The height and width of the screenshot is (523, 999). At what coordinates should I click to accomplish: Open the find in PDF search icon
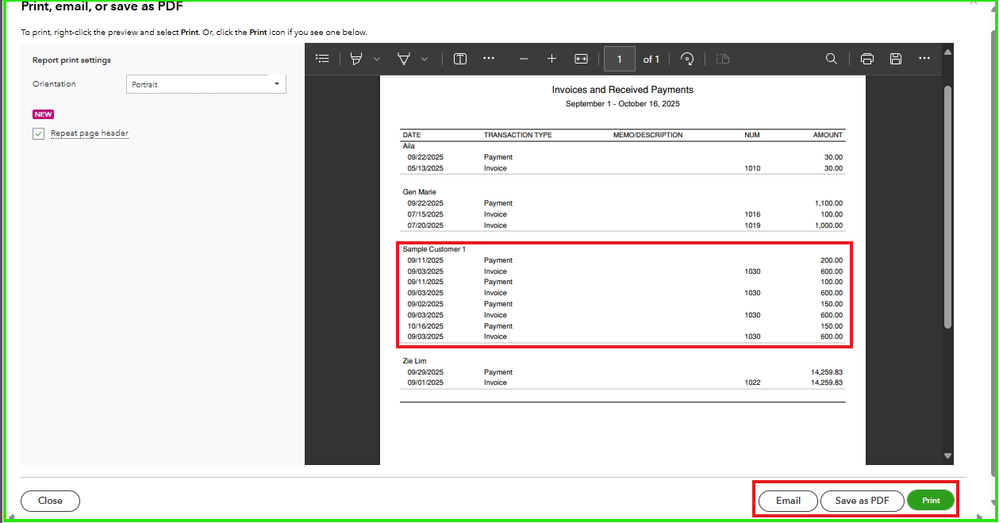831,60
